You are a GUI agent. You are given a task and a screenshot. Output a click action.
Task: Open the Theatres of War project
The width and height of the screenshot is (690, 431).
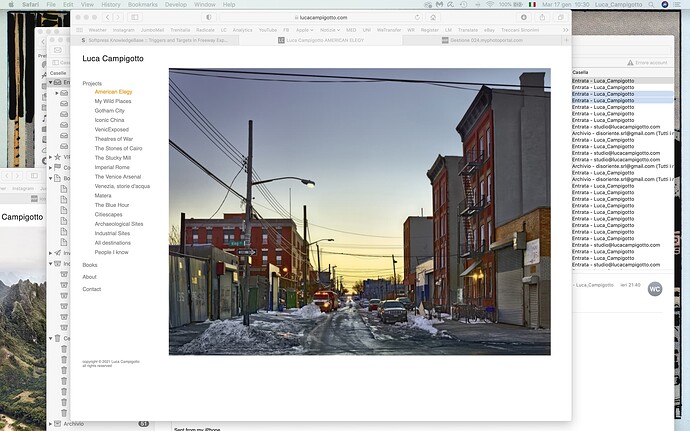coord(114,139)
